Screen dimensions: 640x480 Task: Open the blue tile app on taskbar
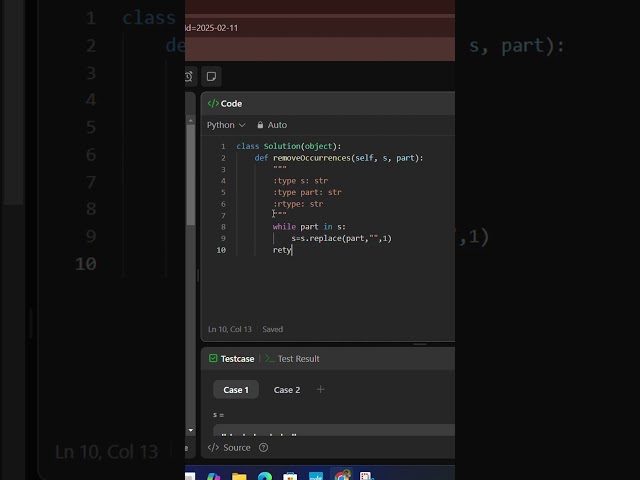pyautogui.click(x=316, y=476)
